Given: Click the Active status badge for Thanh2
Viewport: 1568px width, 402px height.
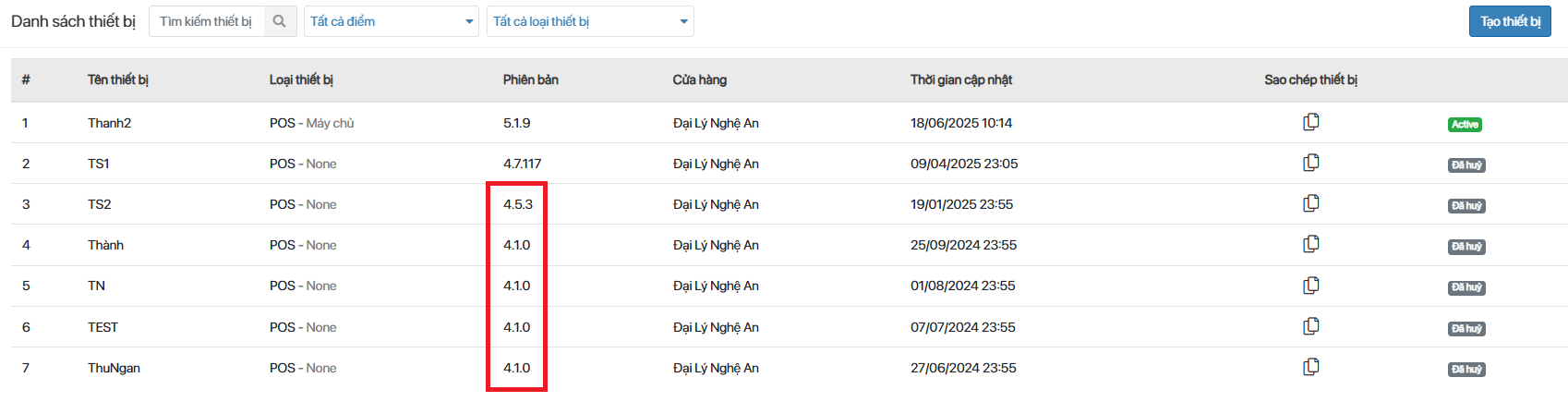Looking at the screenshot, I should pyautogui.click(x=1465, y=125).
